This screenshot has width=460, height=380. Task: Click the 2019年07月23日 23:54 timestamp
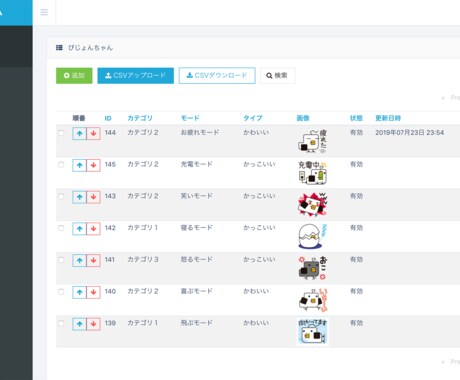coord(410,133)
